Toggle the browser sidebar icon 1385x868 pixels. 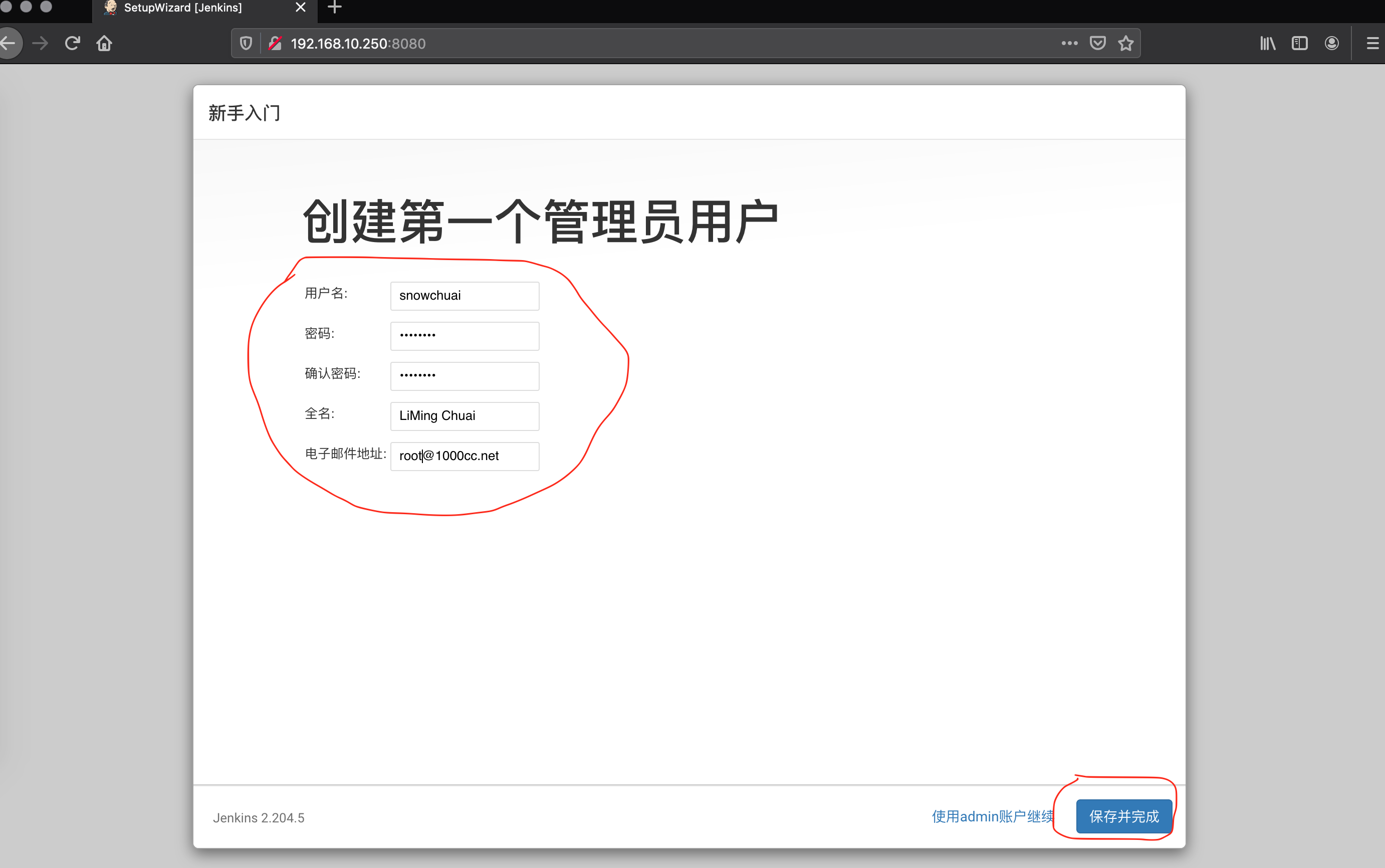[x=1299, y=43]
